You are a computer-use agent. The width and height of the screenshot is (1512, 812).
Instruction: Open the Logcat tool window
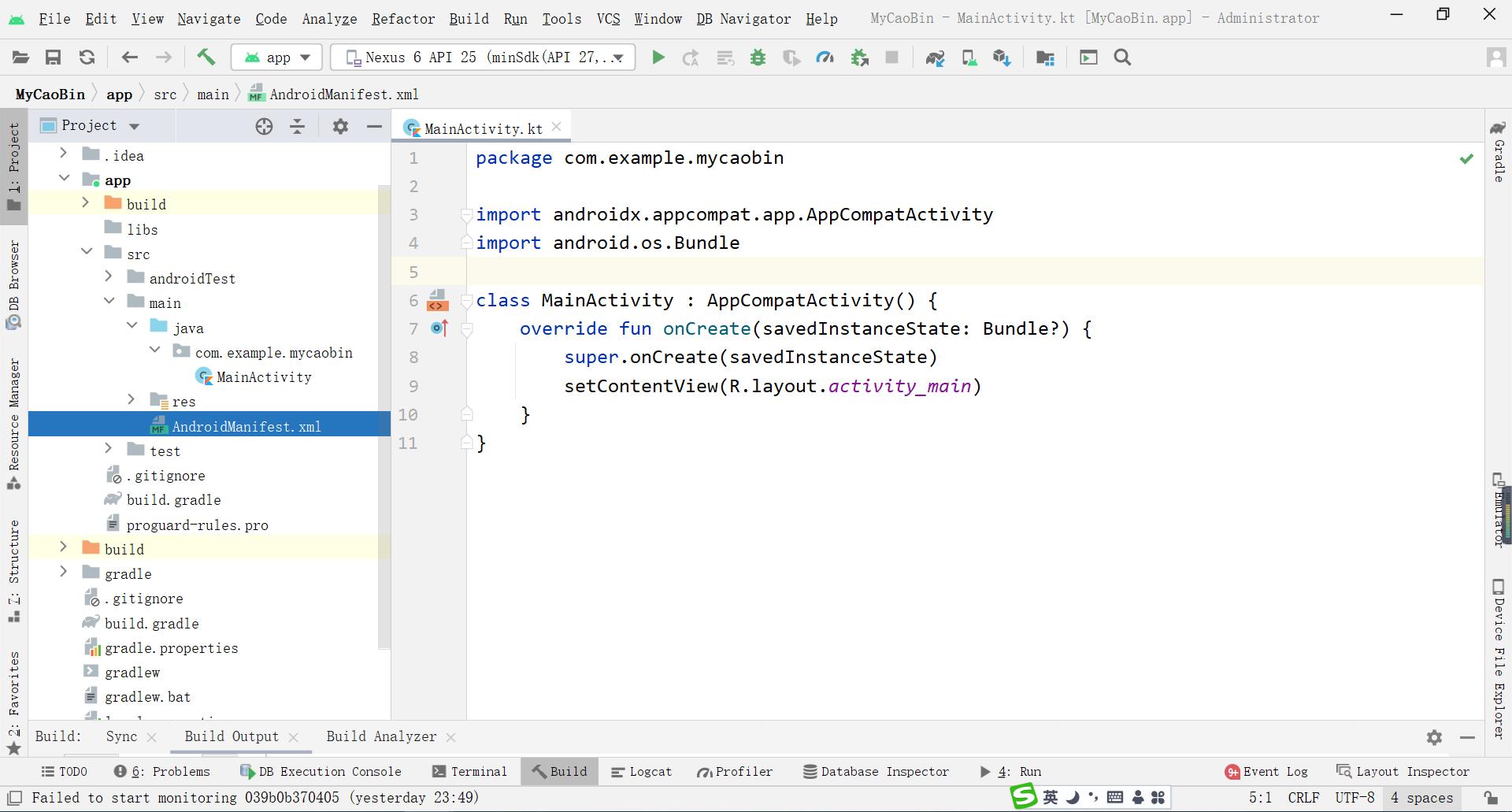coord(641,772)
